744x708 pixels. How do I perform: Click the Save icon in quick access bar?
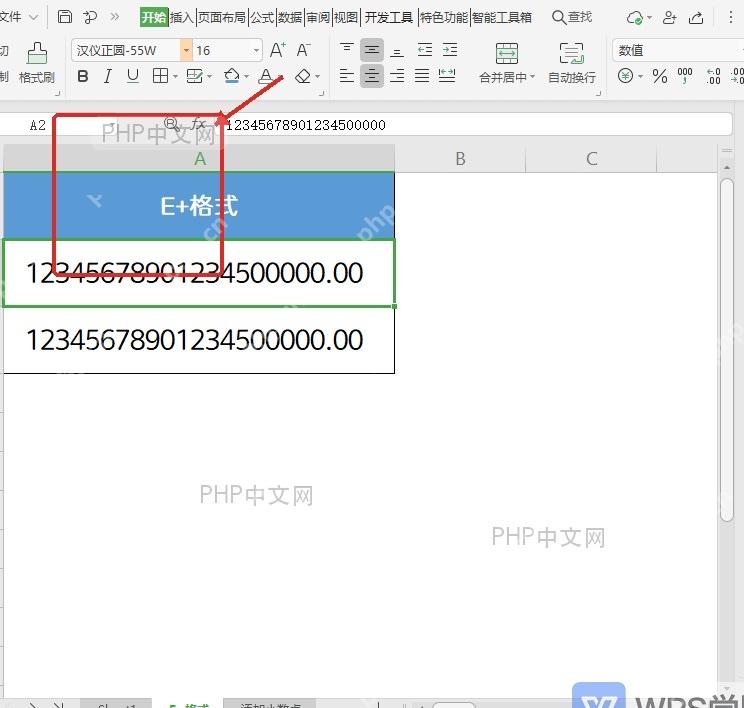pyautogui.click(x=65, y=17)
